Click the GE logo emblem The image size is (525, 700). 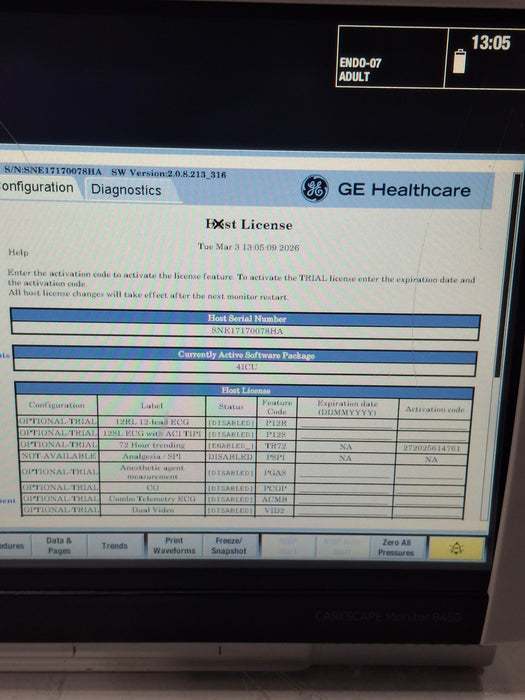tap(315, 188)
